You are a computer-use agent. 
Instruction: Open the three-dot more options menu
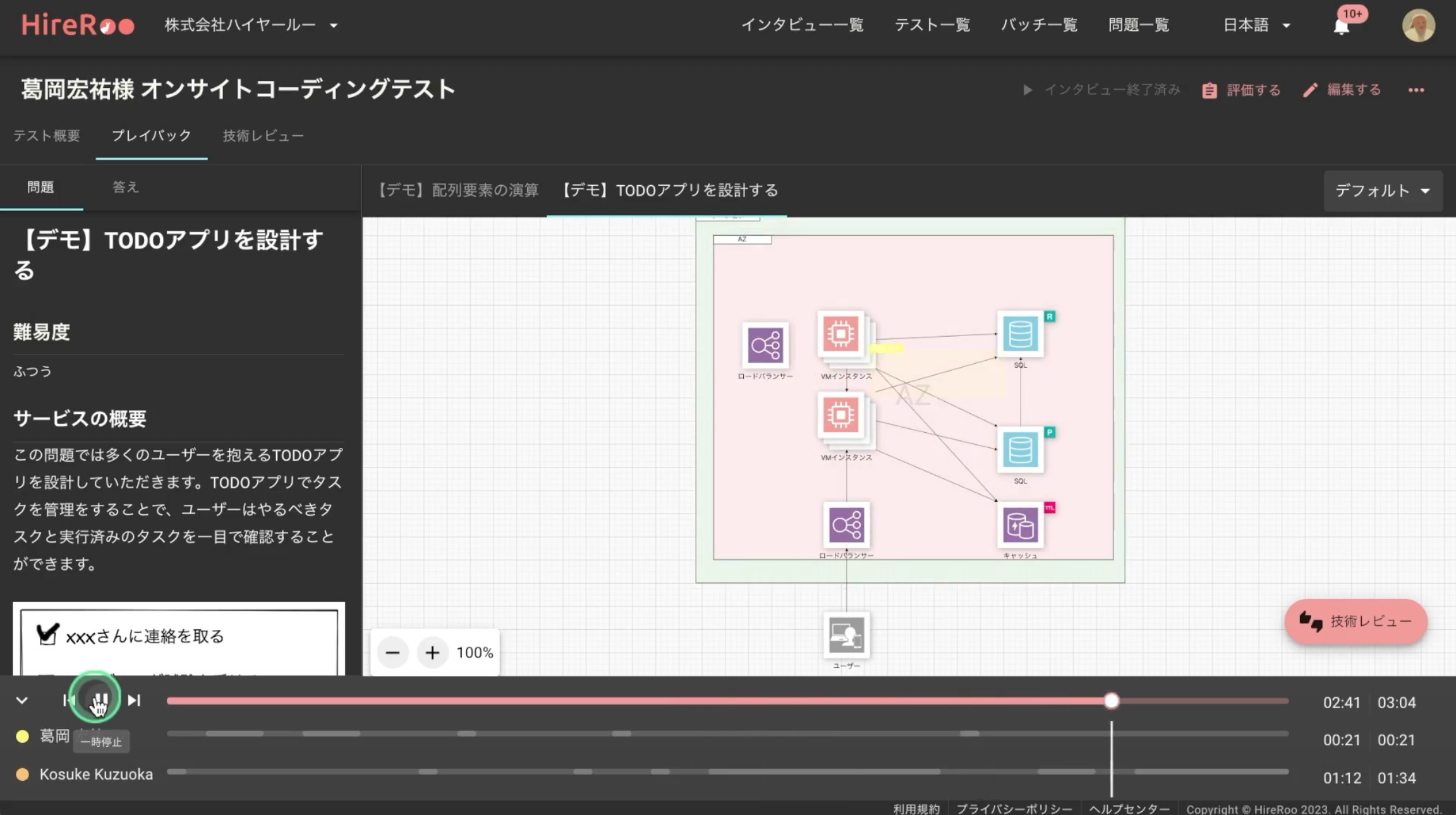coord(1416,90)
